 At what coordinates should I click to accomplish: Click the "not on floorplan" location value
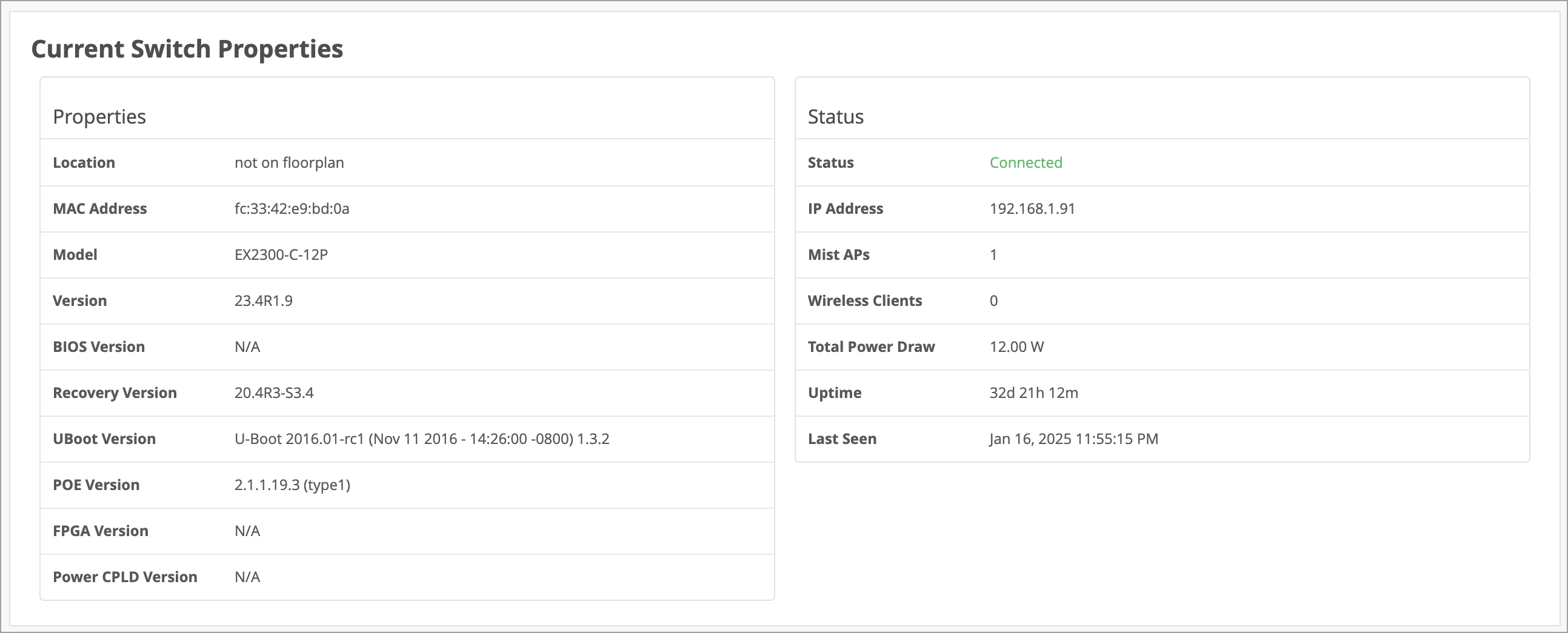[x=289, y=162]
